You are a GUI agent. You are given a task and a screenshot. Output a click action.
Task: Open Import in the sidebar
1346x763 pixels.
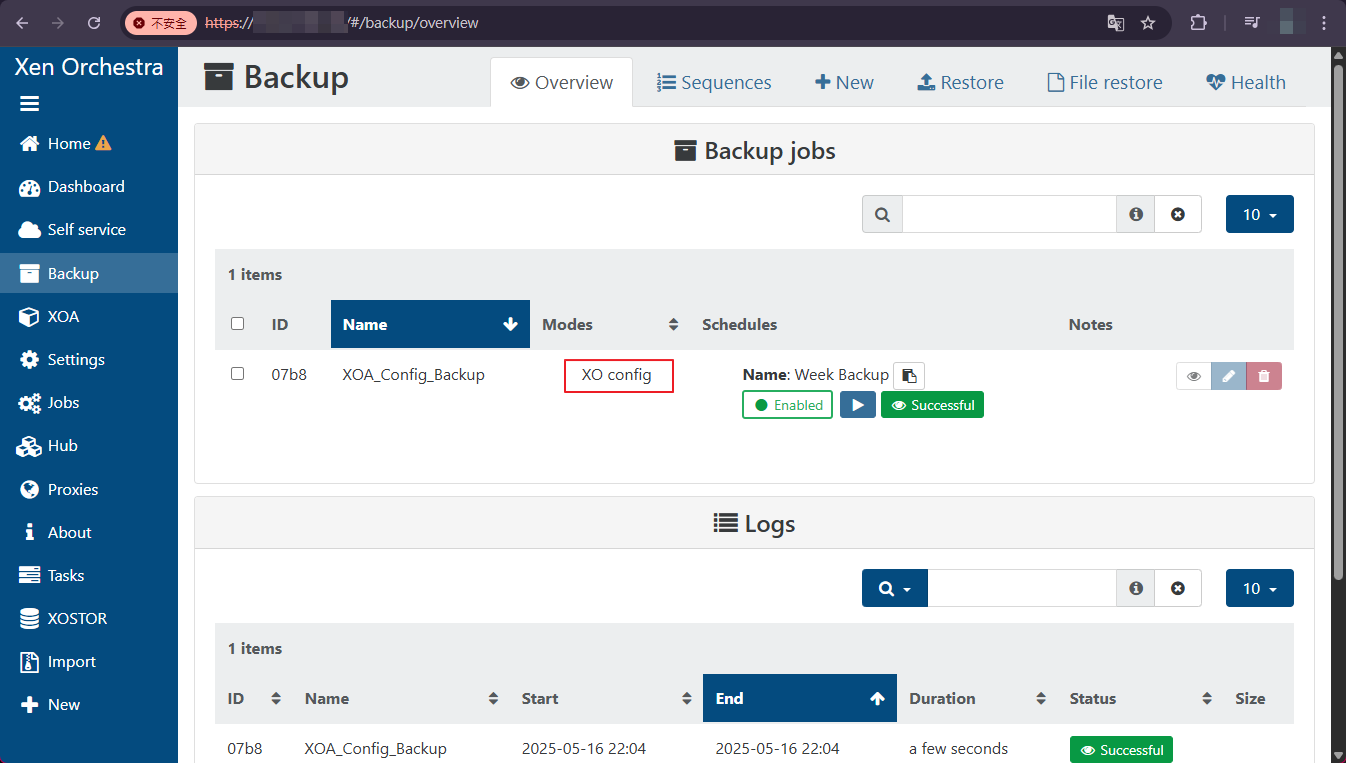58,662
